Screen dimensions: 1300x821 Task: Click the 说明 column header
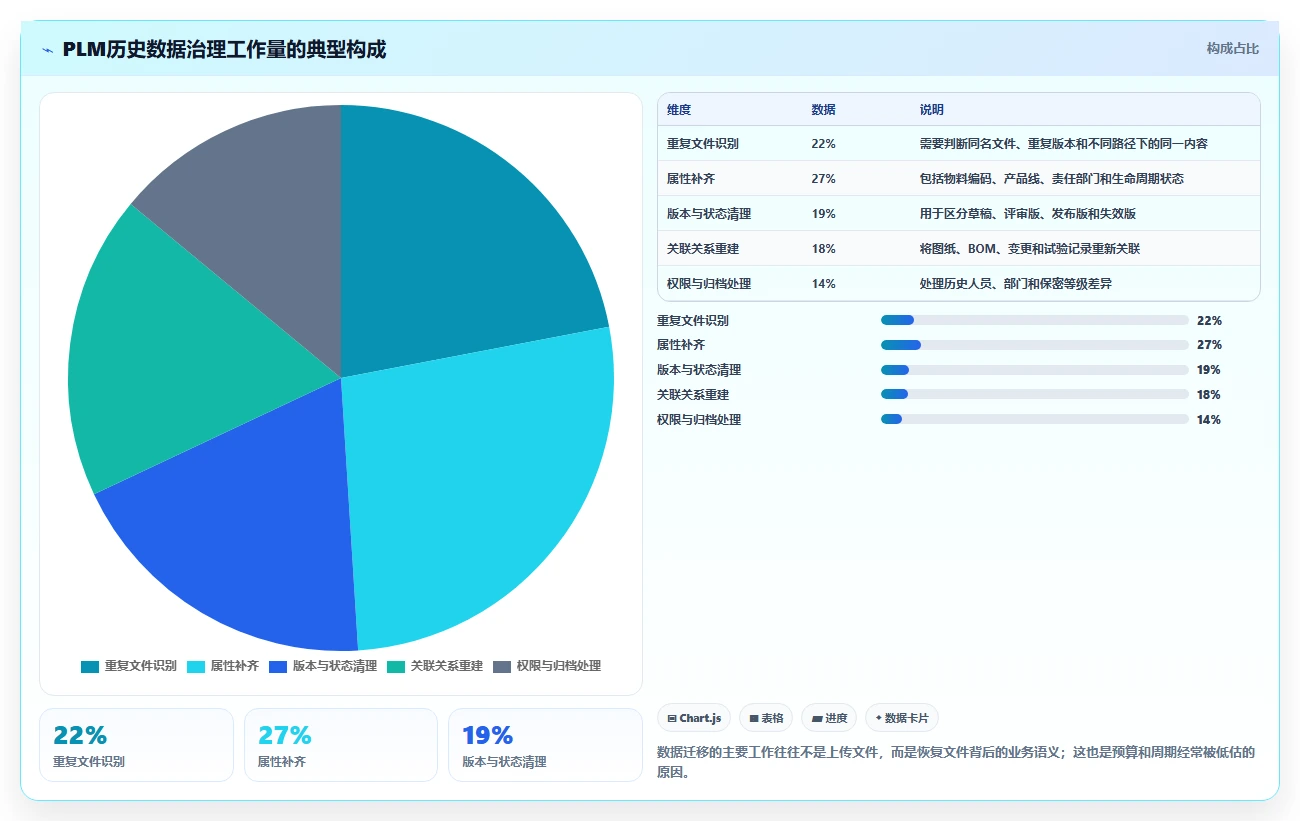931,110
